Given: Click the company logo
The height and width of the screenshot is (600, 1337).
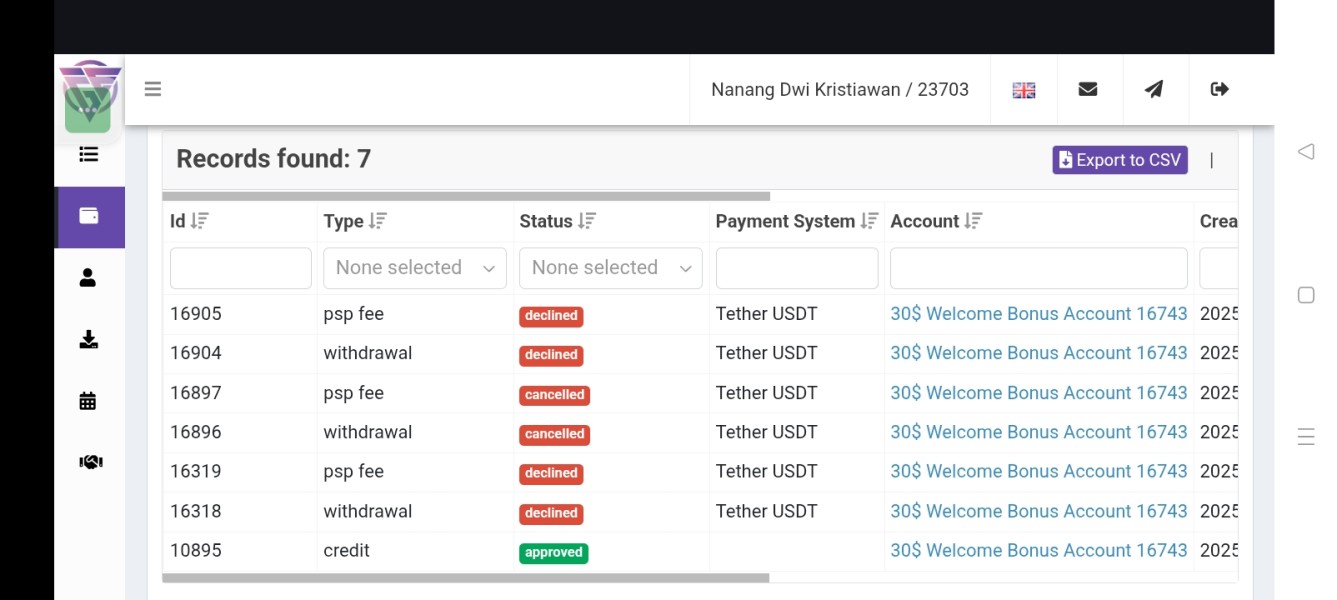Looking at the screenshot, I should click(x=89, y=97).
